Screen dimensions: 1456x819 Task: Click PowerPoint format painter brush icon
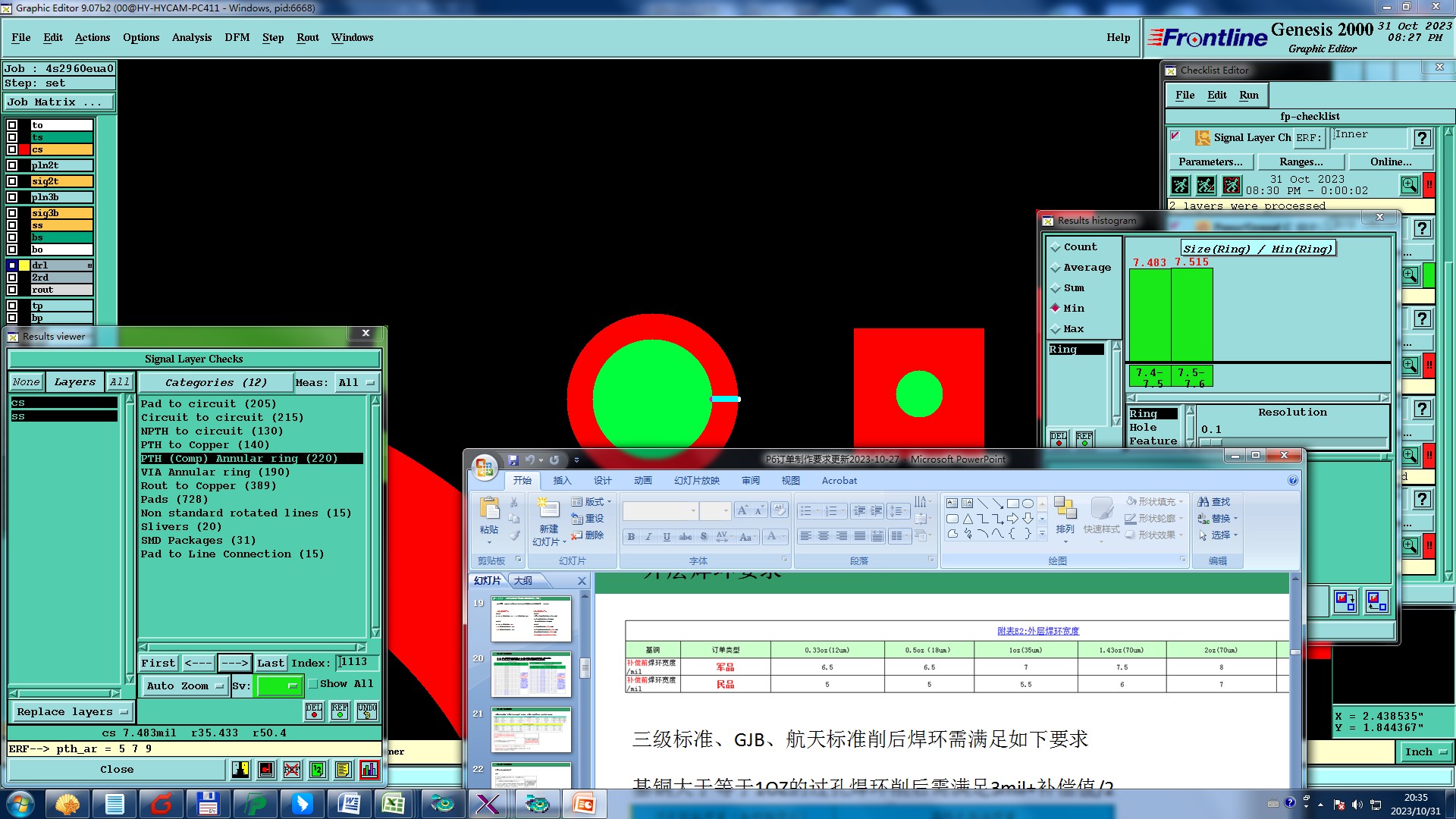click(x=514, y=536)
